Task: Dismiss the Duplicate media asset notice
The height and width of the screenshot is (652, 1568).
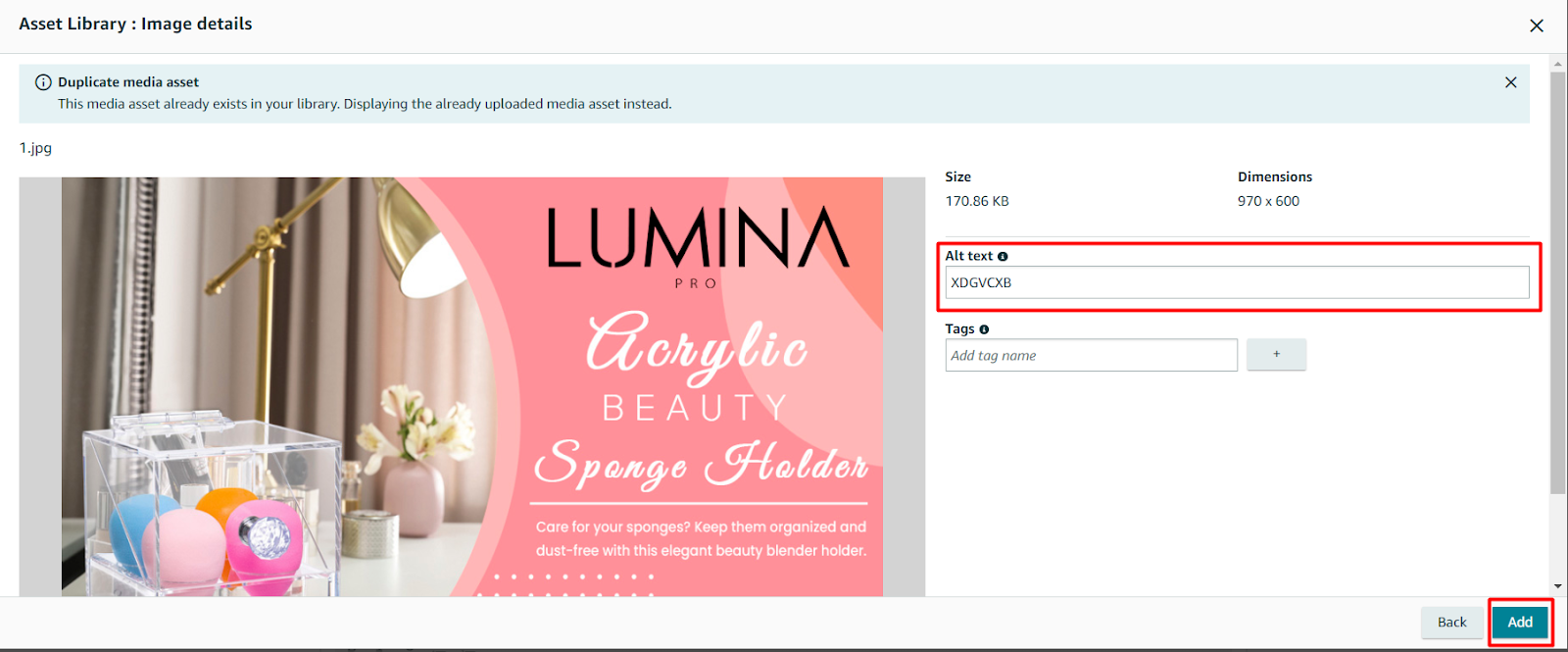Action: (x=1511, y=82)
